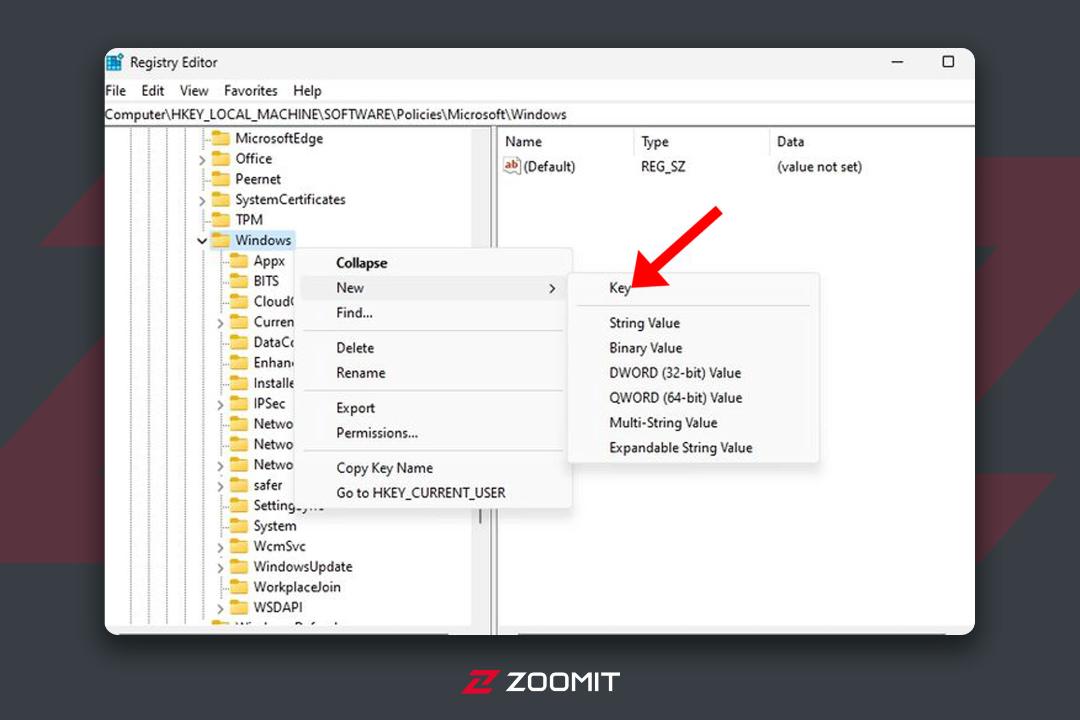
Task: Click the (Default) string value icon
Action: [x=512, y=166]
